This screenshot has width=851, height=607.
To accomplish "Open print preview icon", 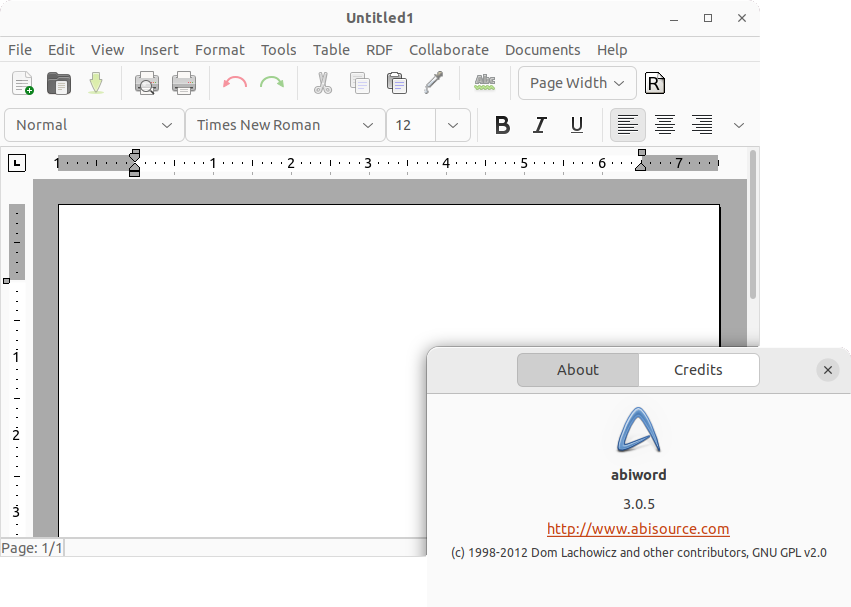I will (x=147, y=83).
